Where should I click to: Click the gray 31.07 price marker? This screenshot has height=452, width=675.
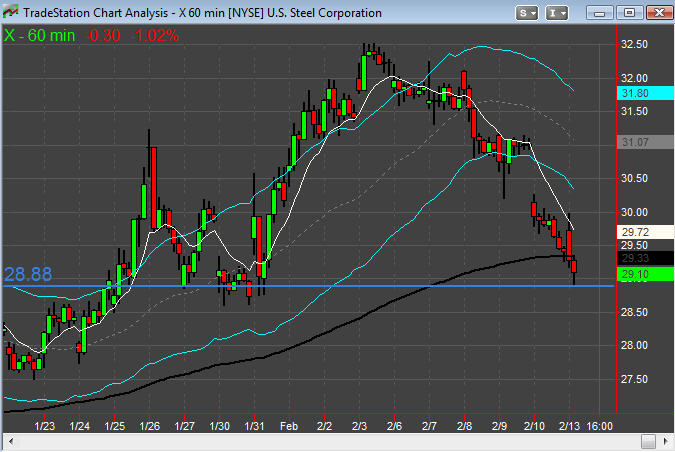645,142
